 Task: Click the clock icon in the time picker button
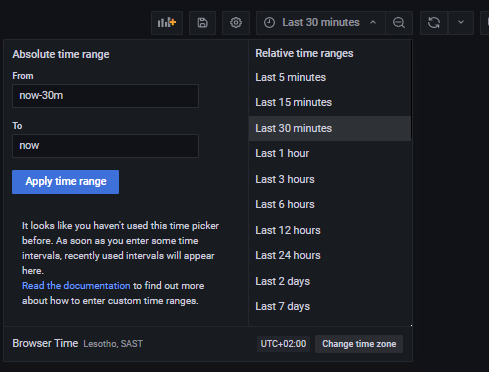pos(269,23)
